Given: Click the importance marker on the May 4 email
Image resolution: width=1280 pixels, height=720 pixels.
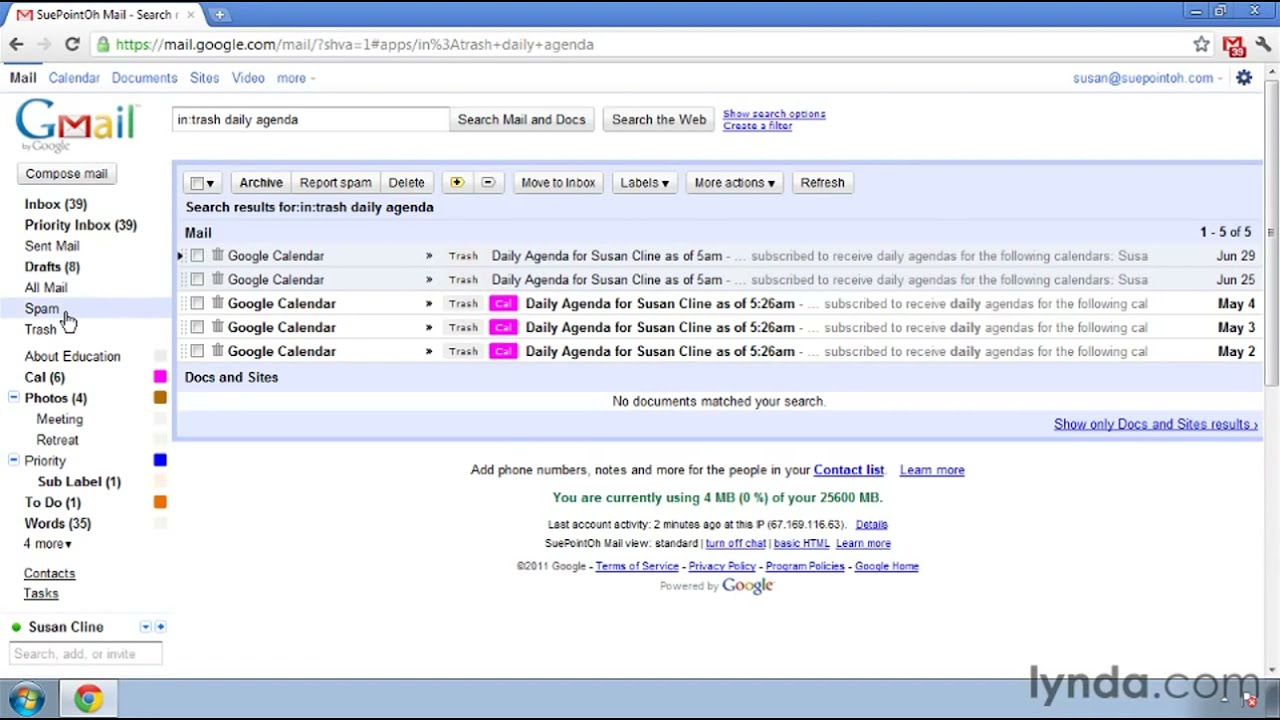Looking at the screenshot, I should [429, 304].
